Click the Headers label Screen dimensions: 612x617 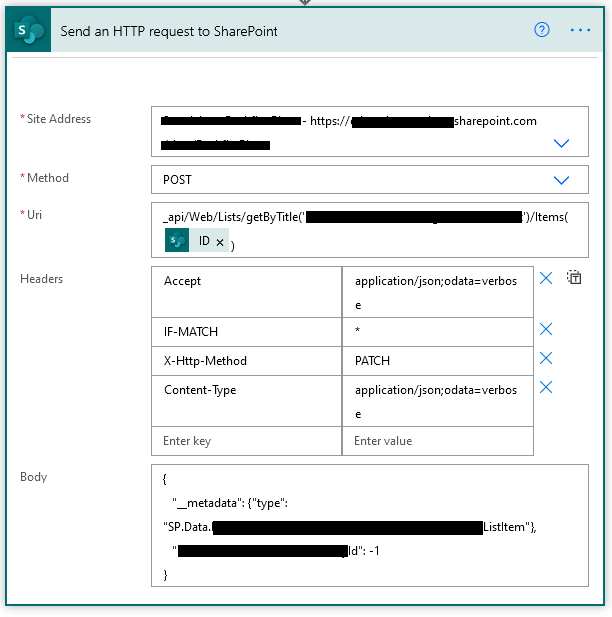pyautogui.click(x=42, y=279)
